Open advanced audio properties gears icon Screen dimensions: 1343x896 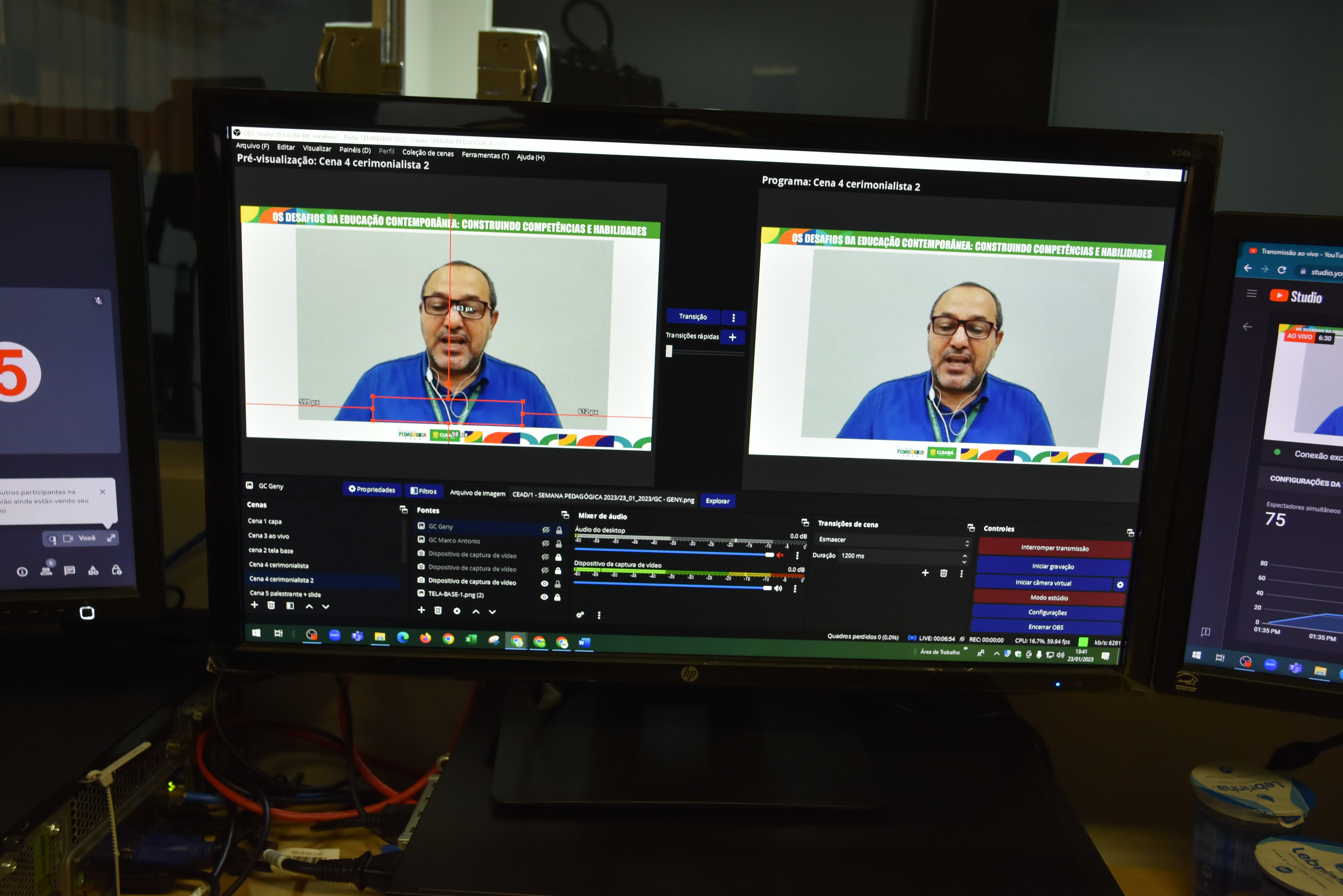click(580, 615)
